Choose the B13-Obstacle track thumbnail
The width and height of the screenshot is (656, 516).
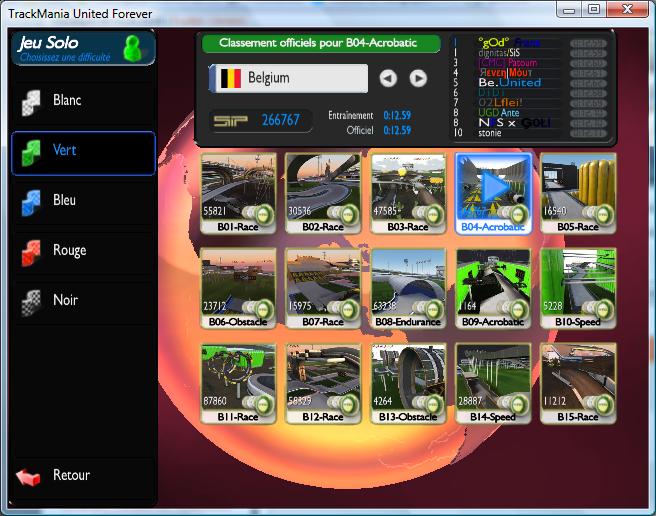click(408, 380)
